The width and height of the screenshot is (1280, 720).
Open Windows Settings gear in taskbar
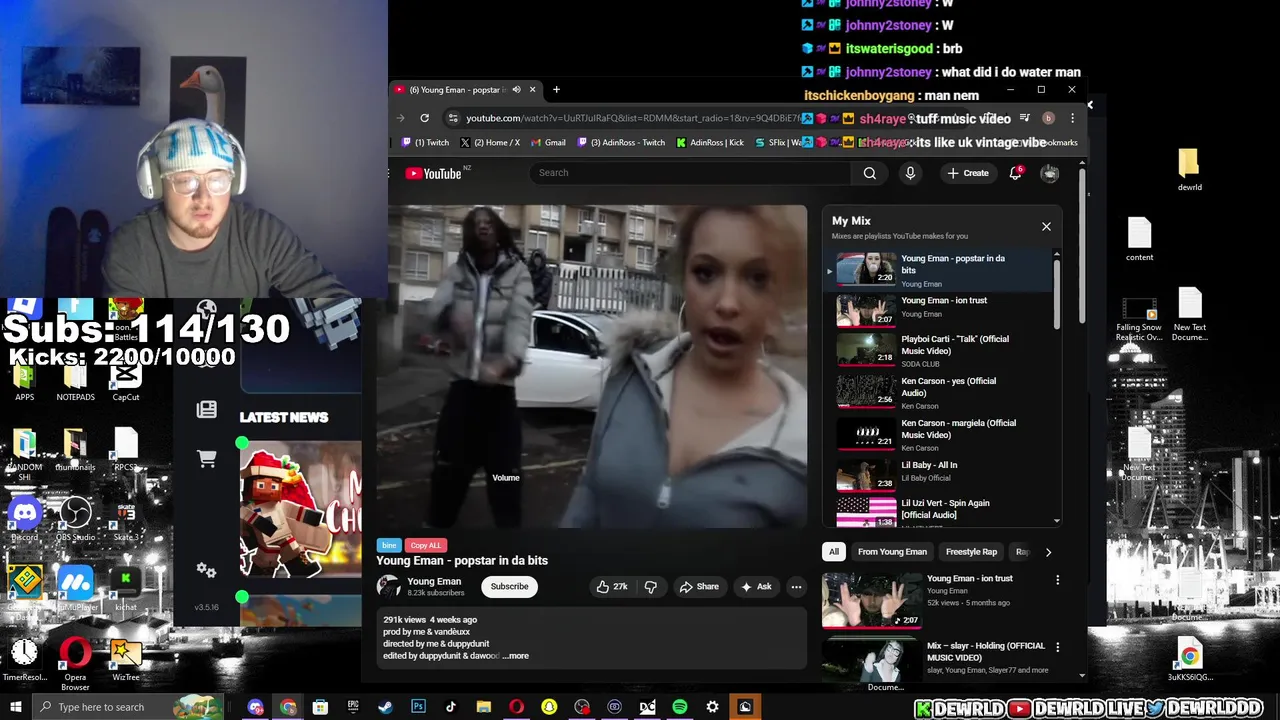click(712, 707)
